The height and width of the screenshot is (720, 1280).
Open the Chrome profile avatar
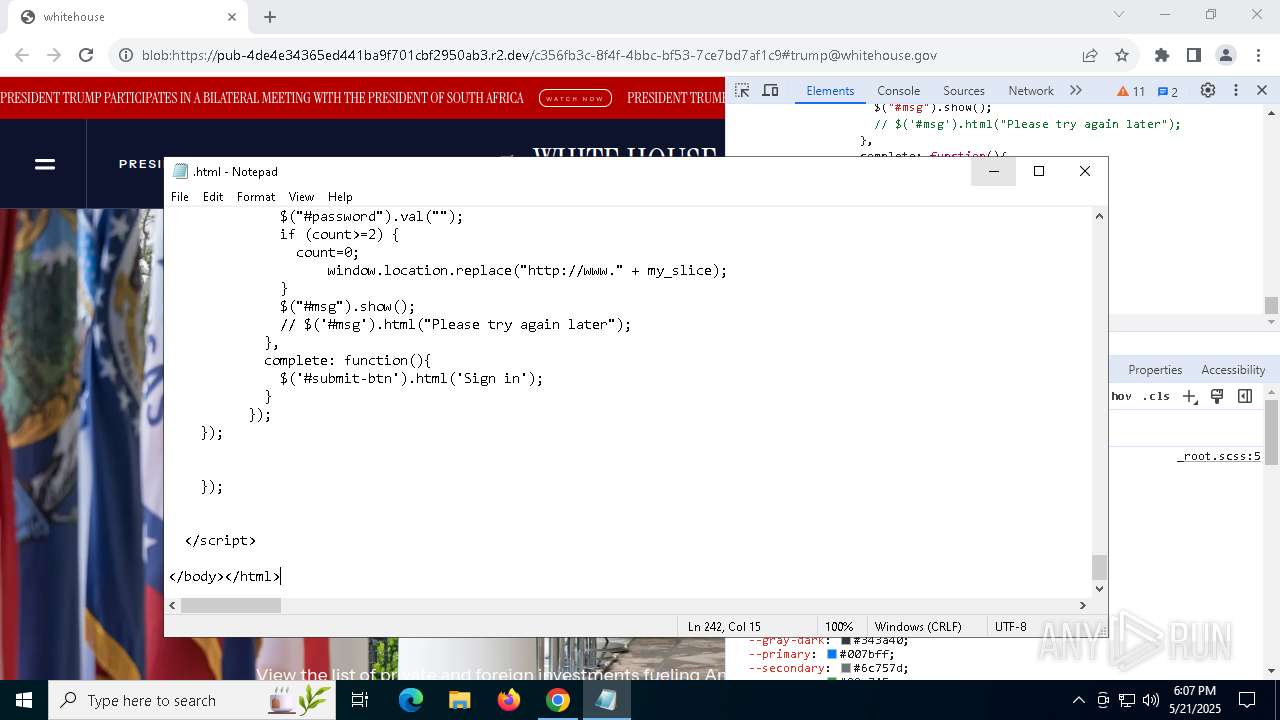(x=1226, y=55)
